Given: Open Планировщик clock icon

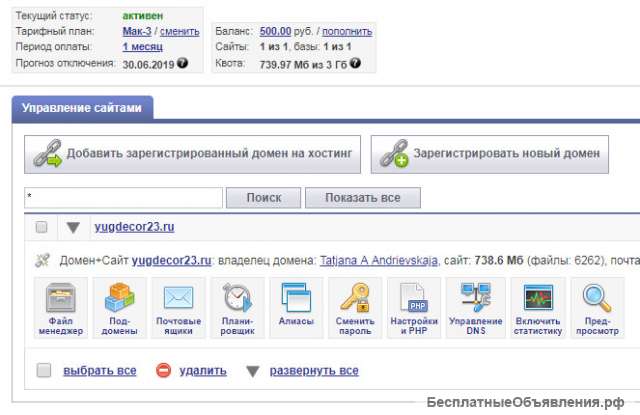Looking at the screenshot, I should [x=238, y=308].
